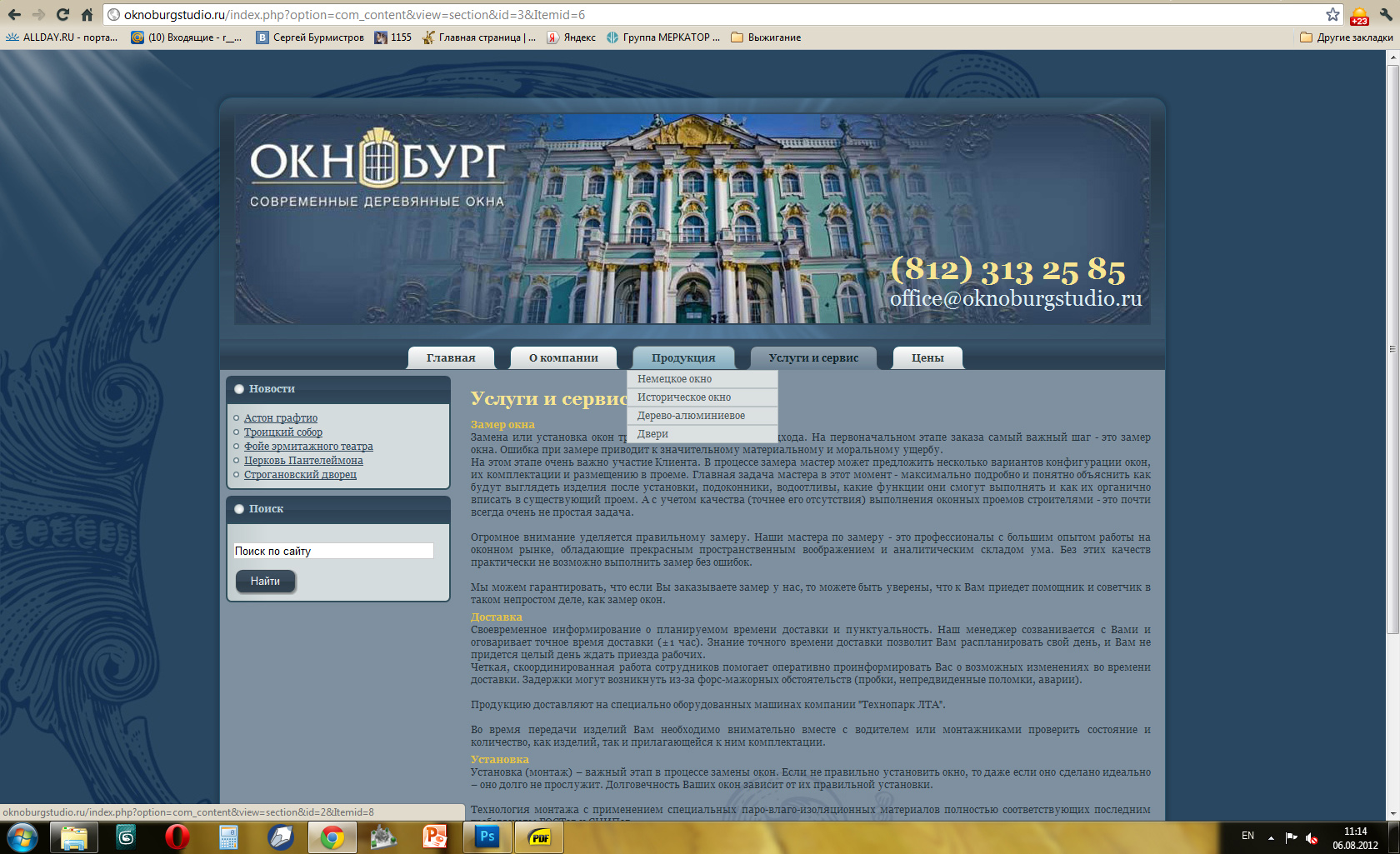Open the Астон графтио news link
This screenshot has height=854, width=1400.
(281, 418)
